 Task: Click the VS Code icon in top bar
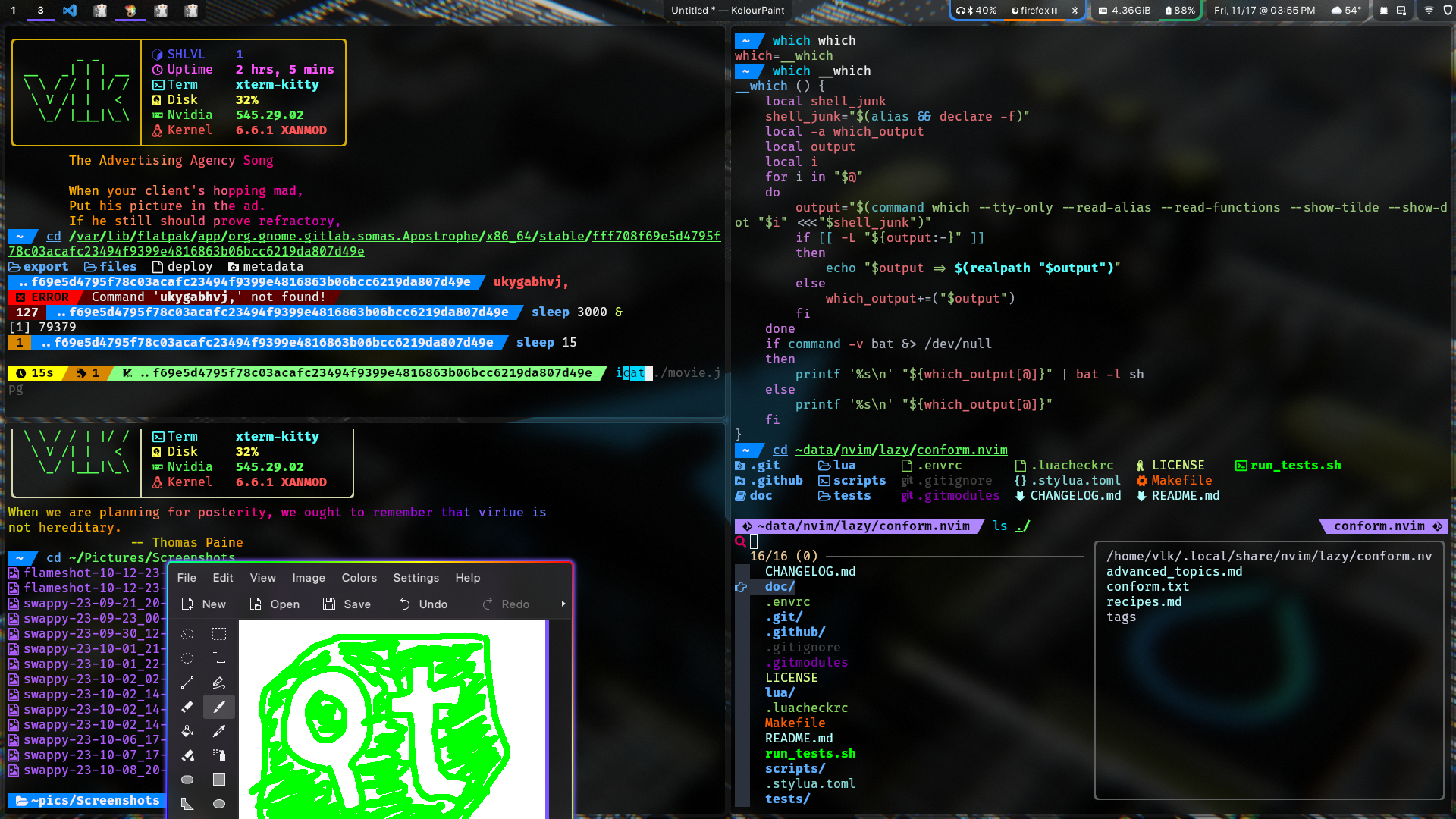[x=70, y=11]
